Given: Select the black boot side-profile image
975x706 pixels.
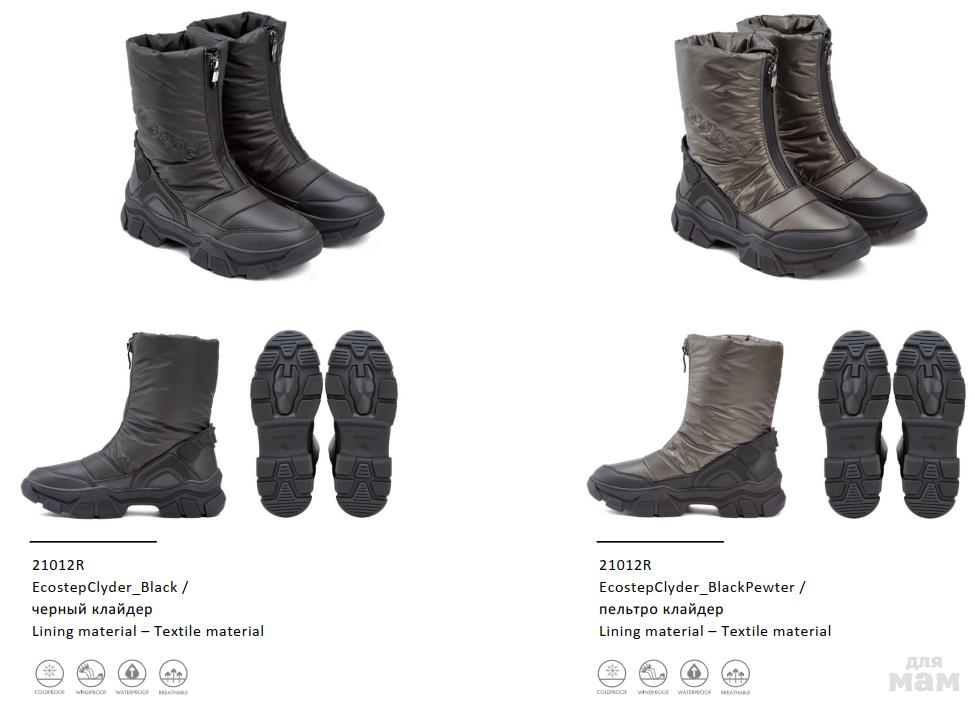Looking at the screenshot, I should [123, 425].
